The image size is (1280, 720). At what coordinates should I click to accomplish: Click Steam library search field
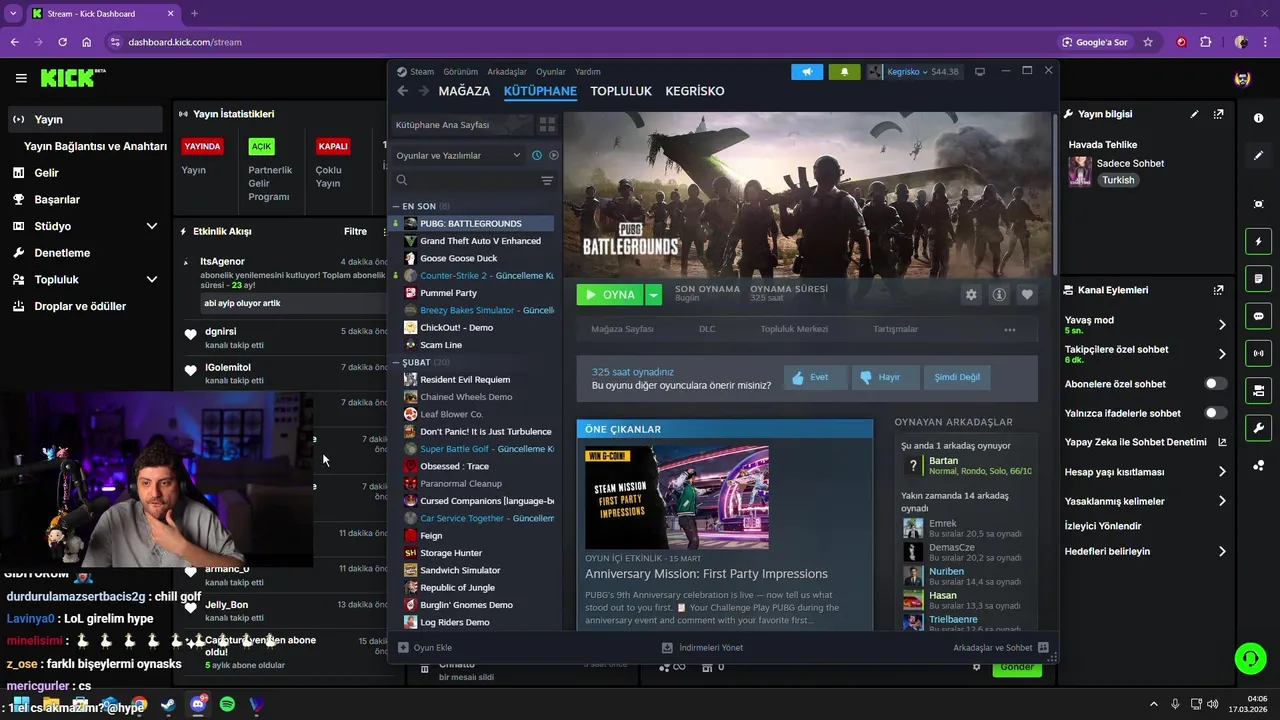click(464, 181)
